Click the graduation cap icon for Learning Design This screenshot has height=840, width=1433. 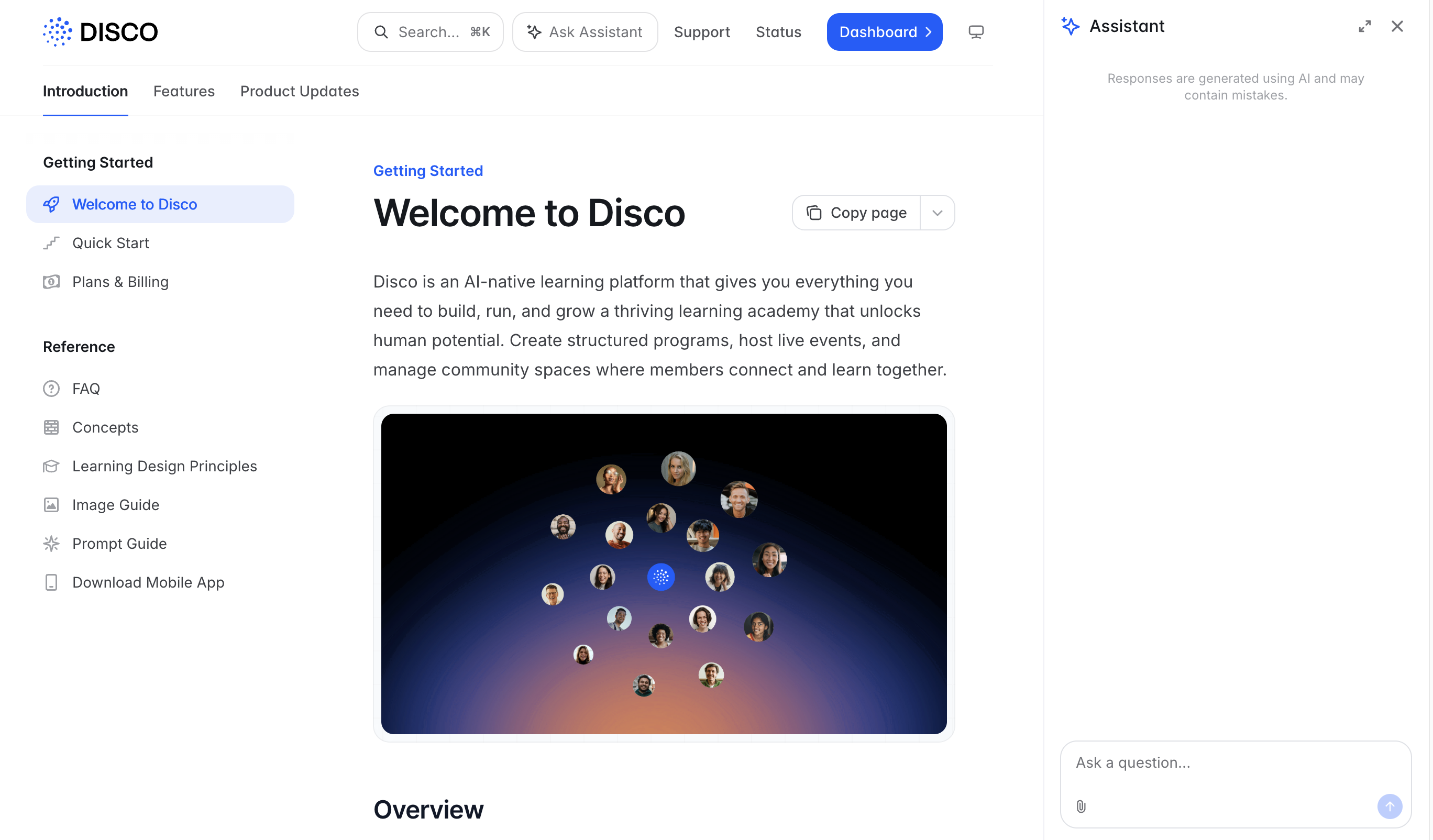(x=51, y=466)
